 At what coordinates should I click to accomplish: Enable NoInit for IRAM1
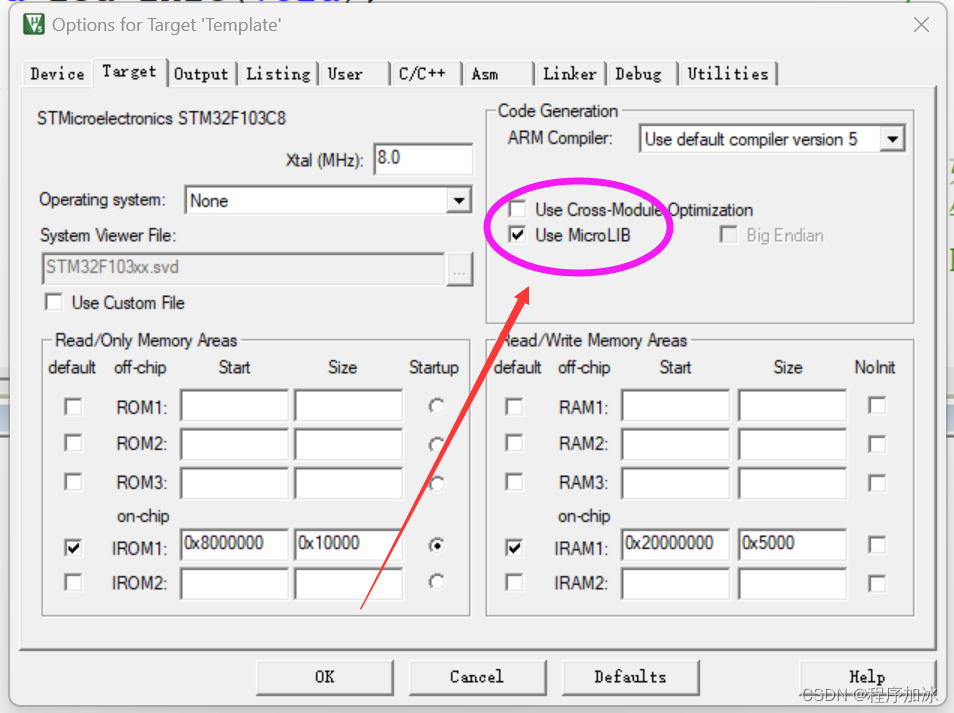[x=877, y=544]
